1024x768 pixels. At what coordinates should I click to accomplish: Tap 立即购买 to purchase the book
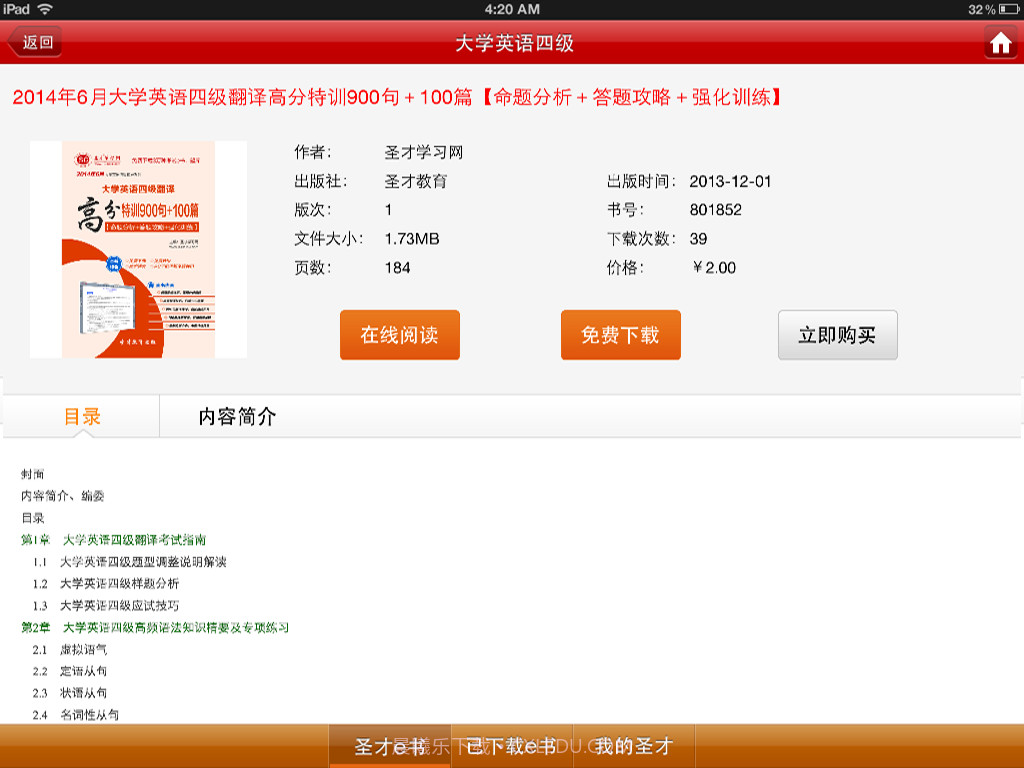tap(837, 335)
